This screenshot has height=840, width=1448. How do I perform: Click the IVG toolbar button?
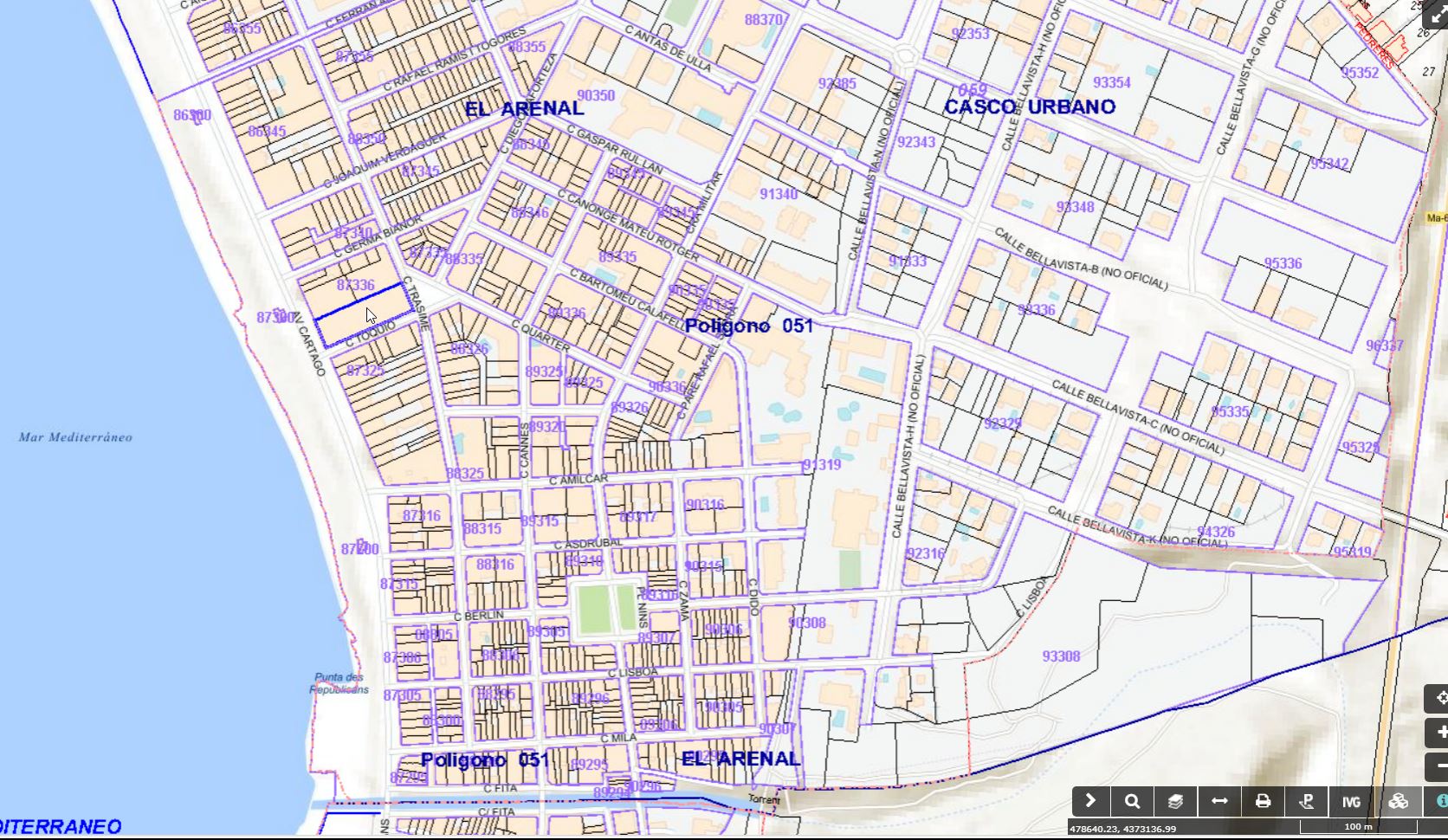click(x=1351, y=801)
